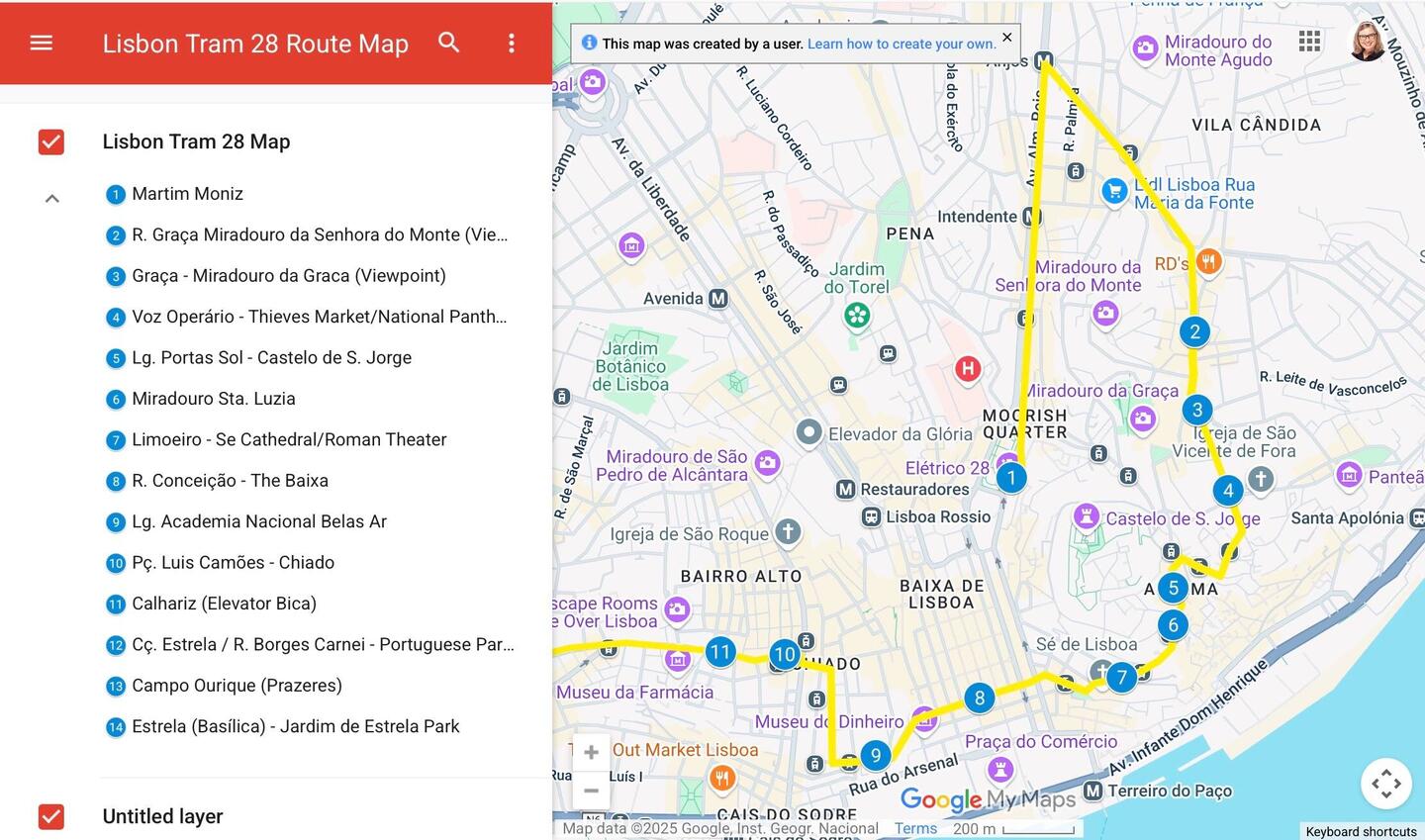
Task: Click map marker number 9
Action: [x=876, y=756]
